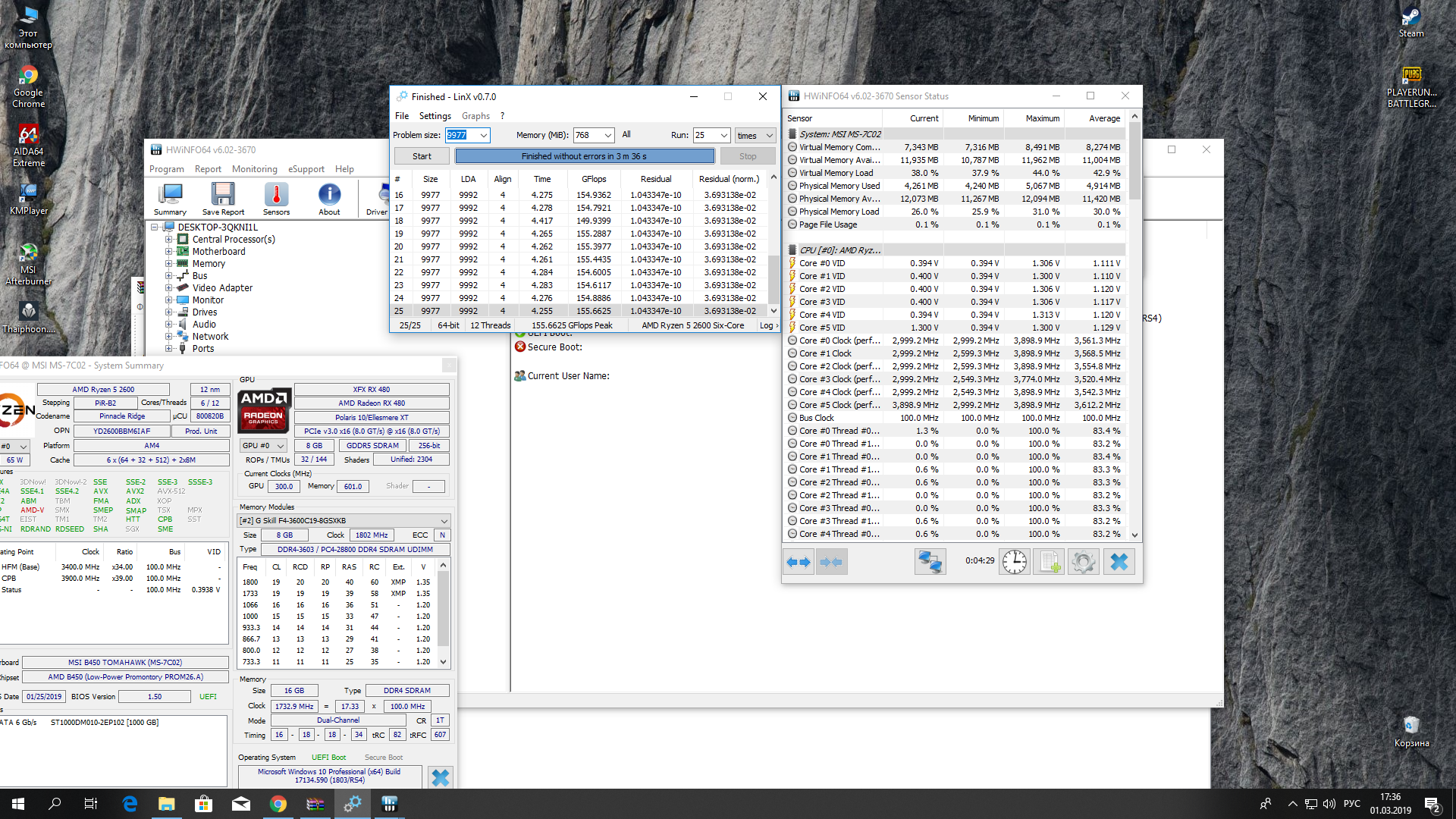Reset the sensor clock timer icon
Image resolution: width=1456 pixels, height=819 pixels.
(x=1014, y=562)
